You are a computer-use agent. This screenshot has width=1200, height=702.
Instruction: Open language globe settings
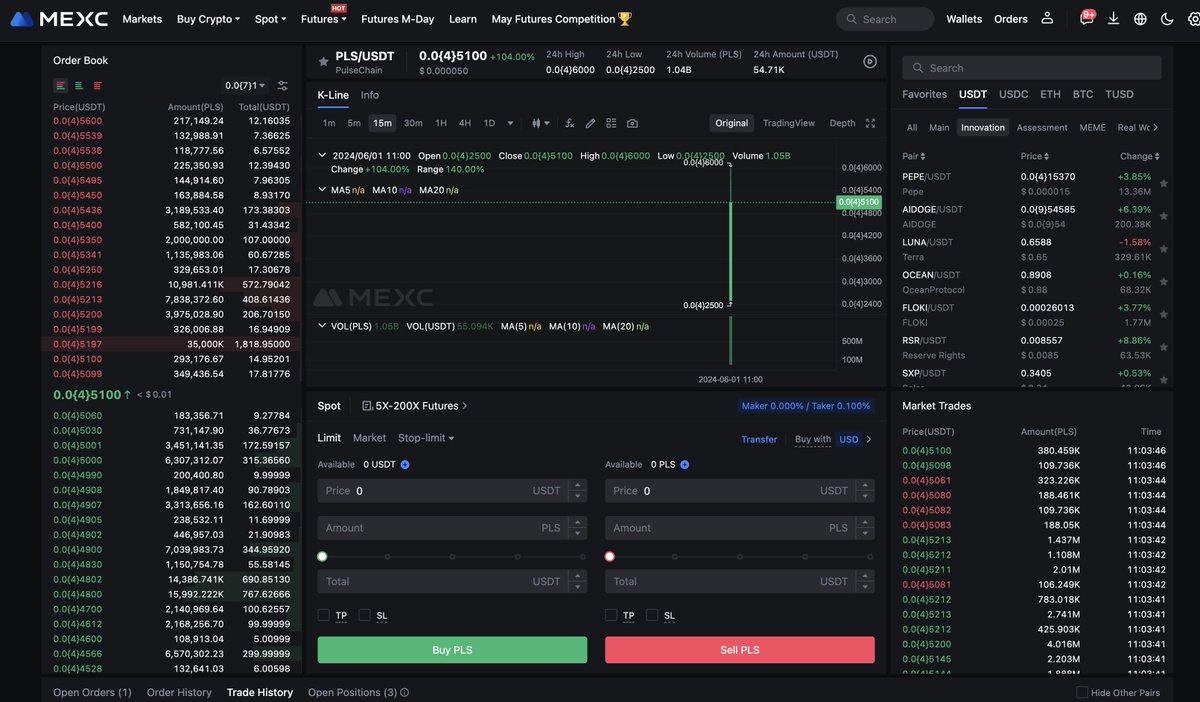[1141, 18]
